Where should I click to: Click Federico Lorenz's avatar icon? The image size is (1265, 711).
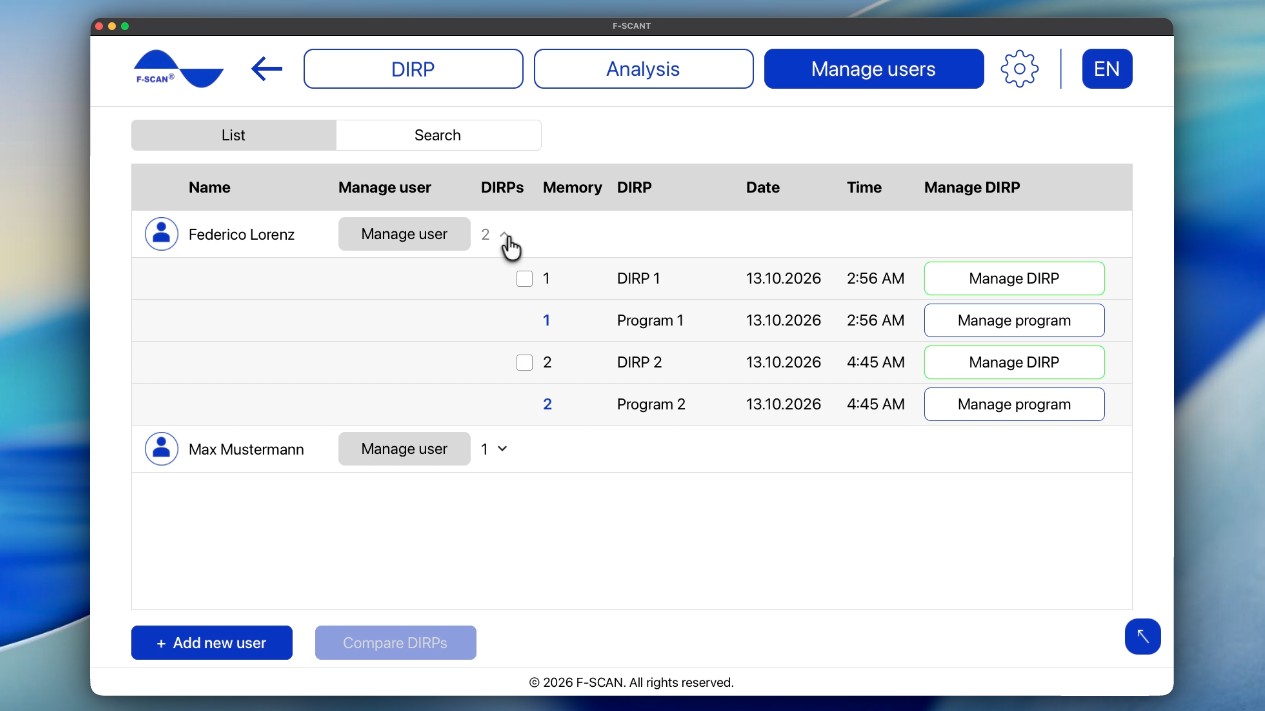coord(162,234)
